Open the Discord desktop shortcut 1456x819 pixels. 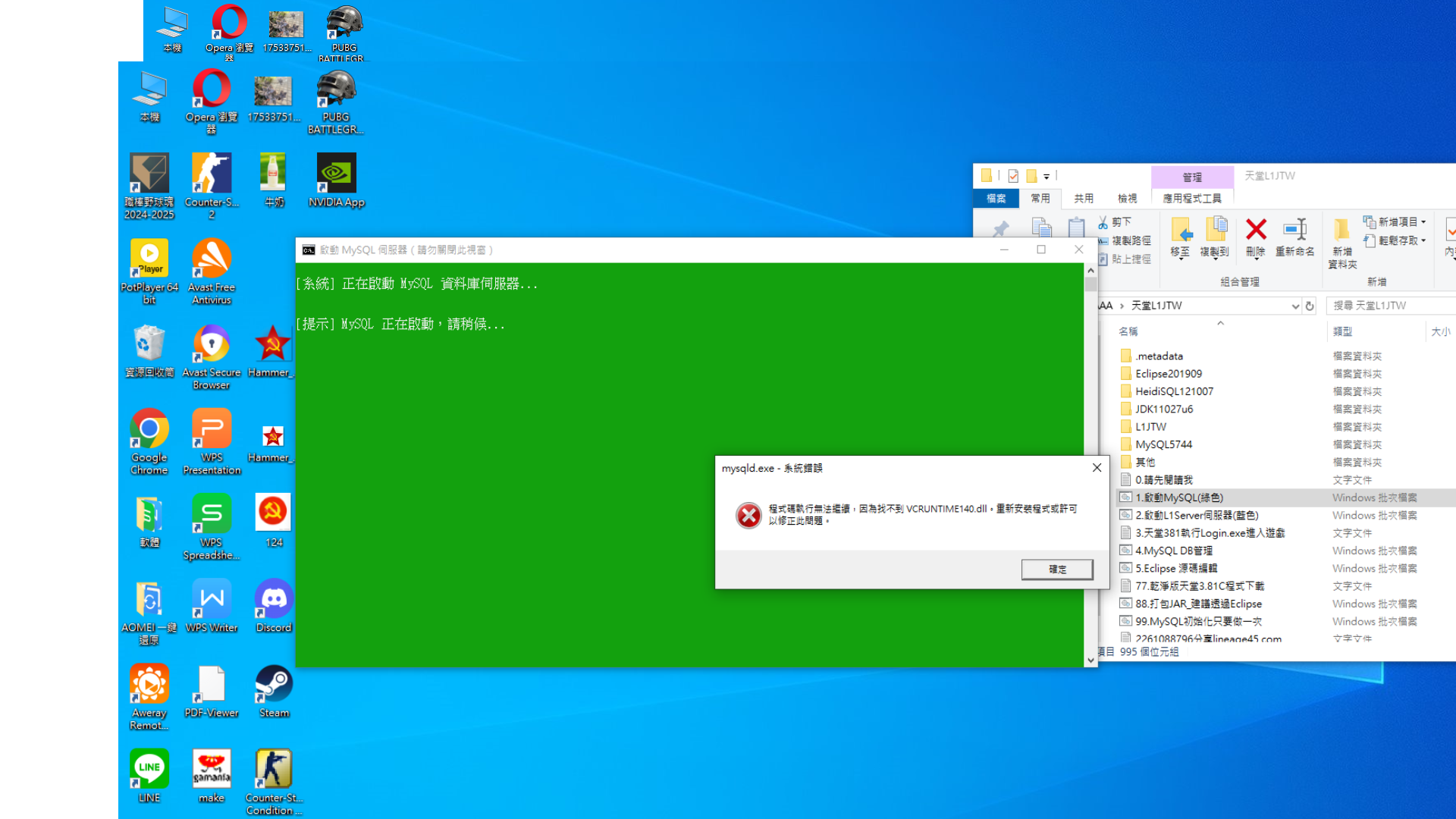coord(274,607)
